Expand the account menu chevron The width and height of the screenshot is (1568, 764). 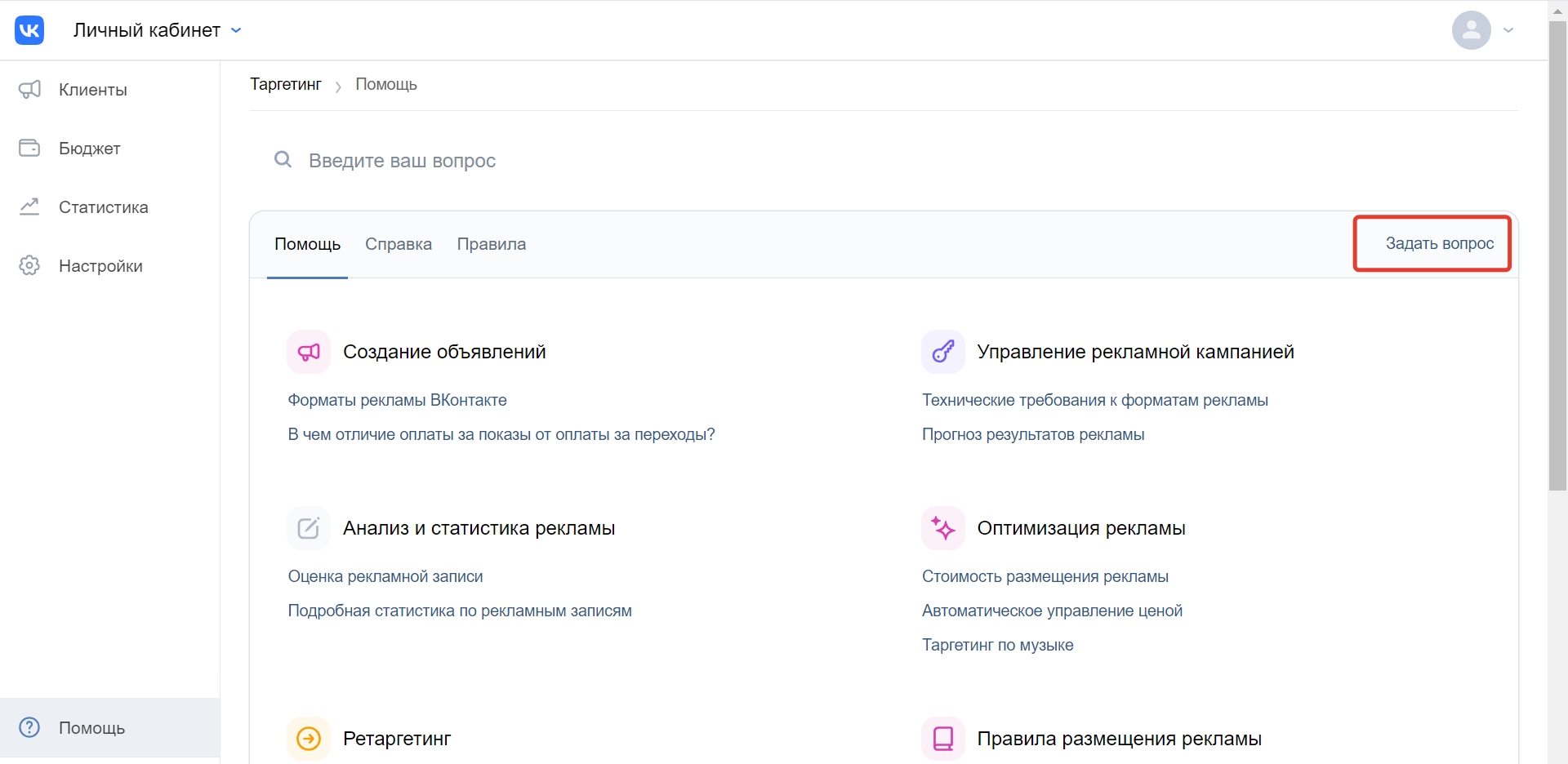(x=1508, y=30)
